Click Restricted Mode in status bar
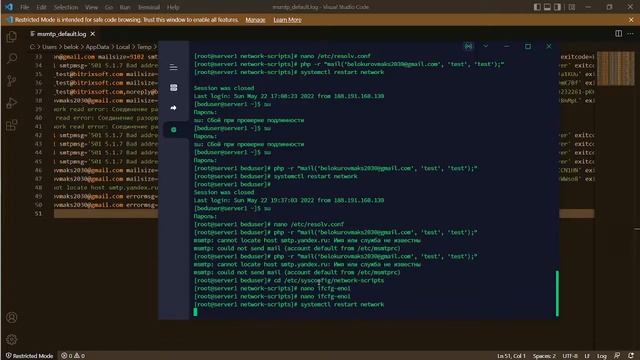640x360 pixels. [29, 356]
